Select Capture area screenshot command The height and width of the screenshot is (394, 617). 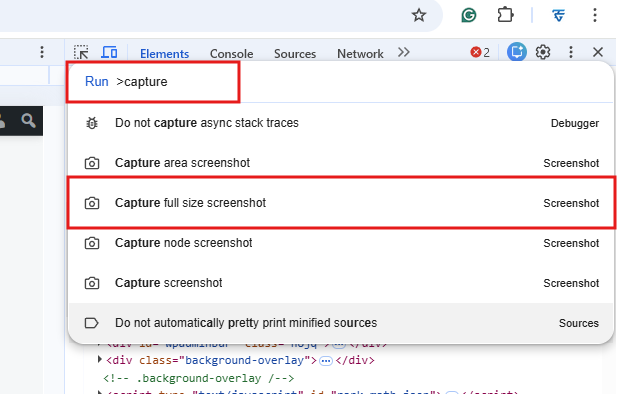click(341, 163)
